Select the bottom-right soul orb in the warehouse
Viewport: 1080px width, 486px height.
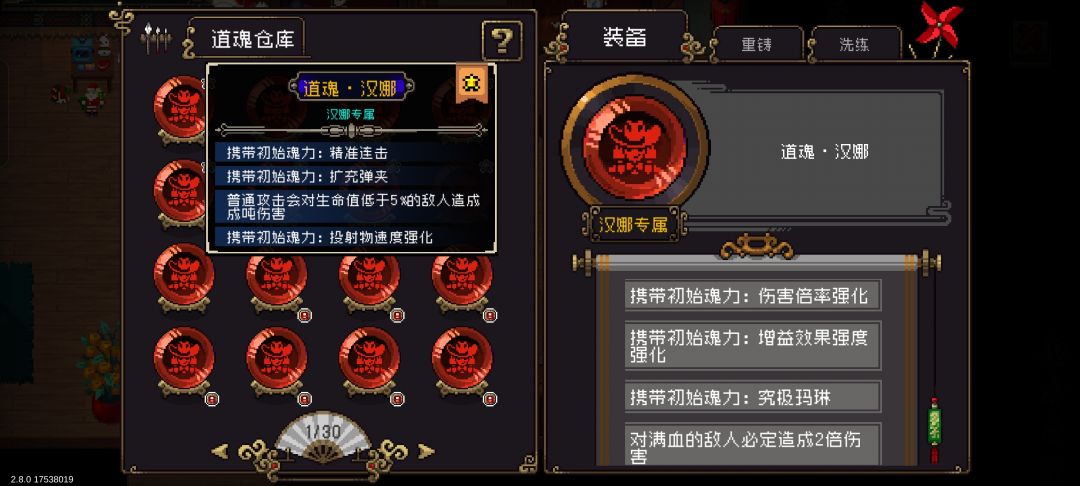pos(462,359)
